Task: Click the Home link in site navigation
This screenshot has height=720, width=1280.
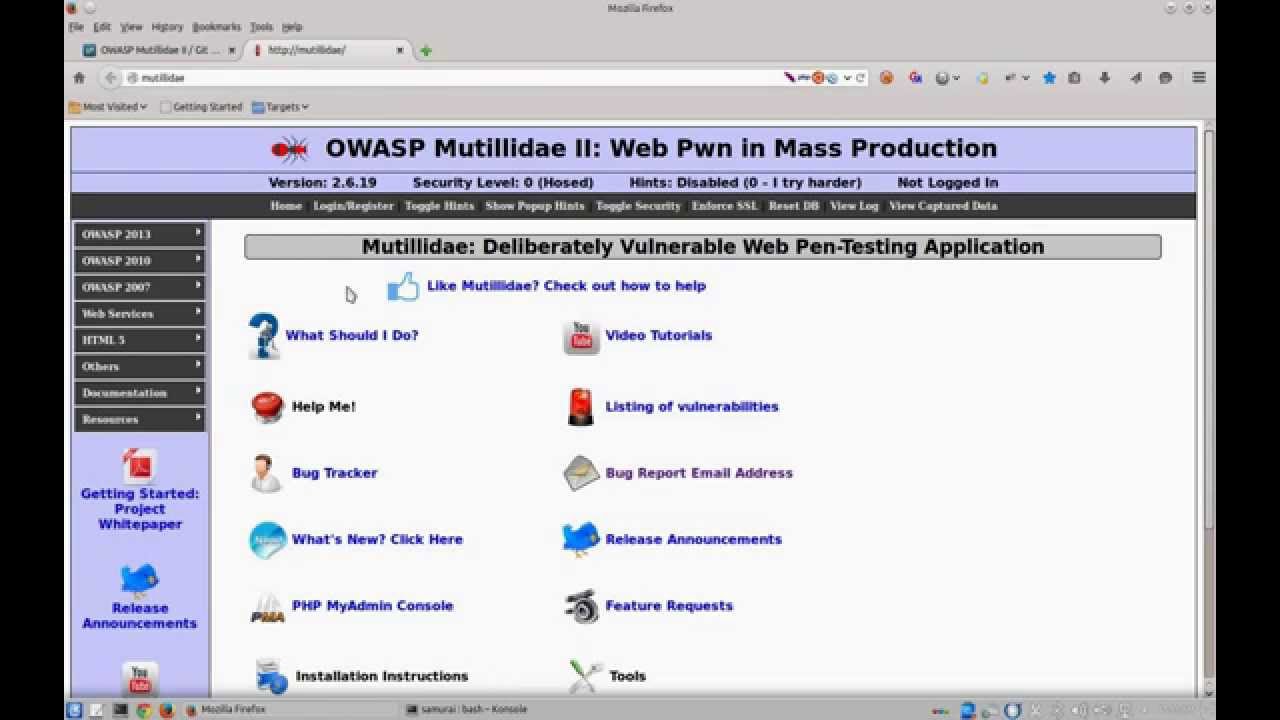Action: coord(286,206)
